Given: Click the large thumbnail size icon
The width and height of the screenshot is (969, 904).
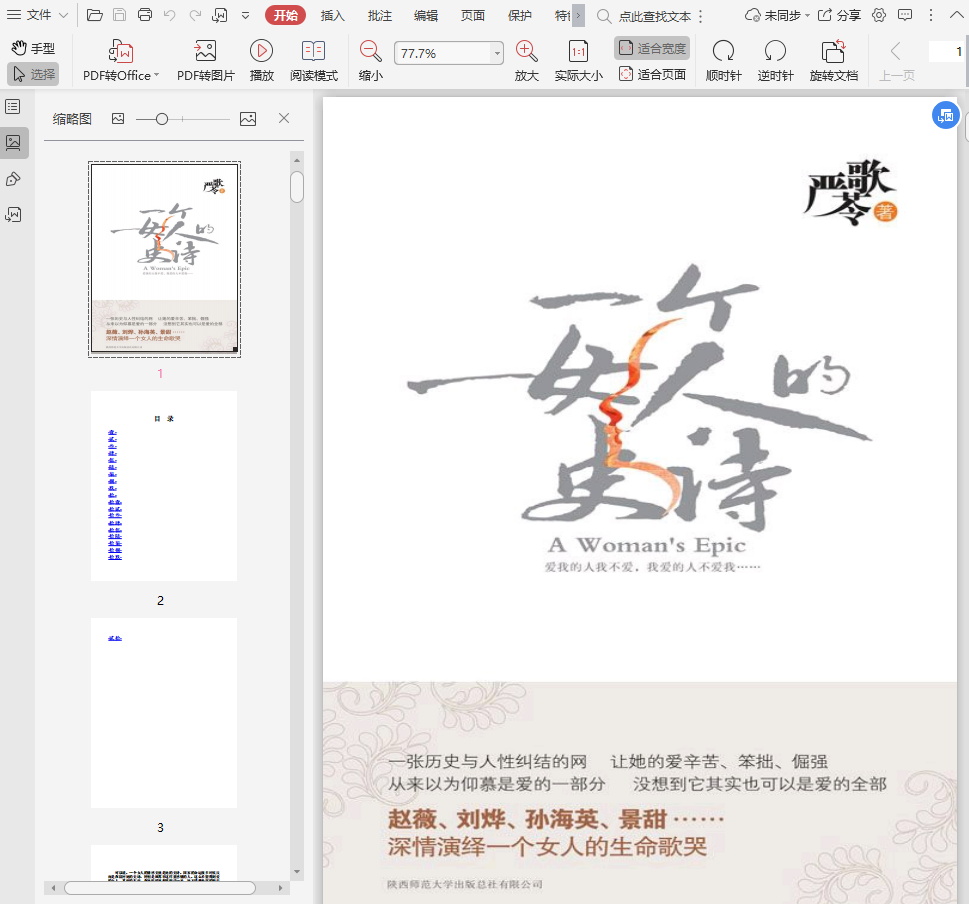Looking at the screenshot, I should pyautogui.click(x=248, y=119).
